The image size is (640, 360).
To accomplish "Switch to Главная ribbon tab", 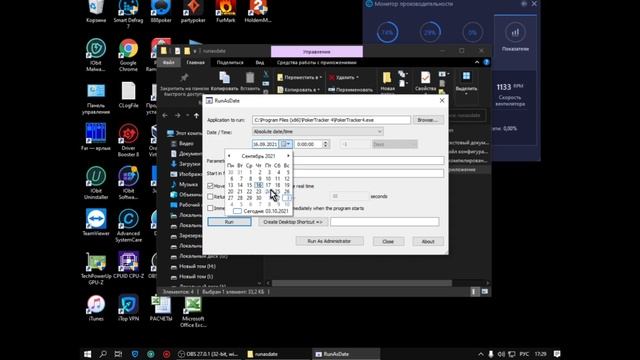I will (196, 62).
